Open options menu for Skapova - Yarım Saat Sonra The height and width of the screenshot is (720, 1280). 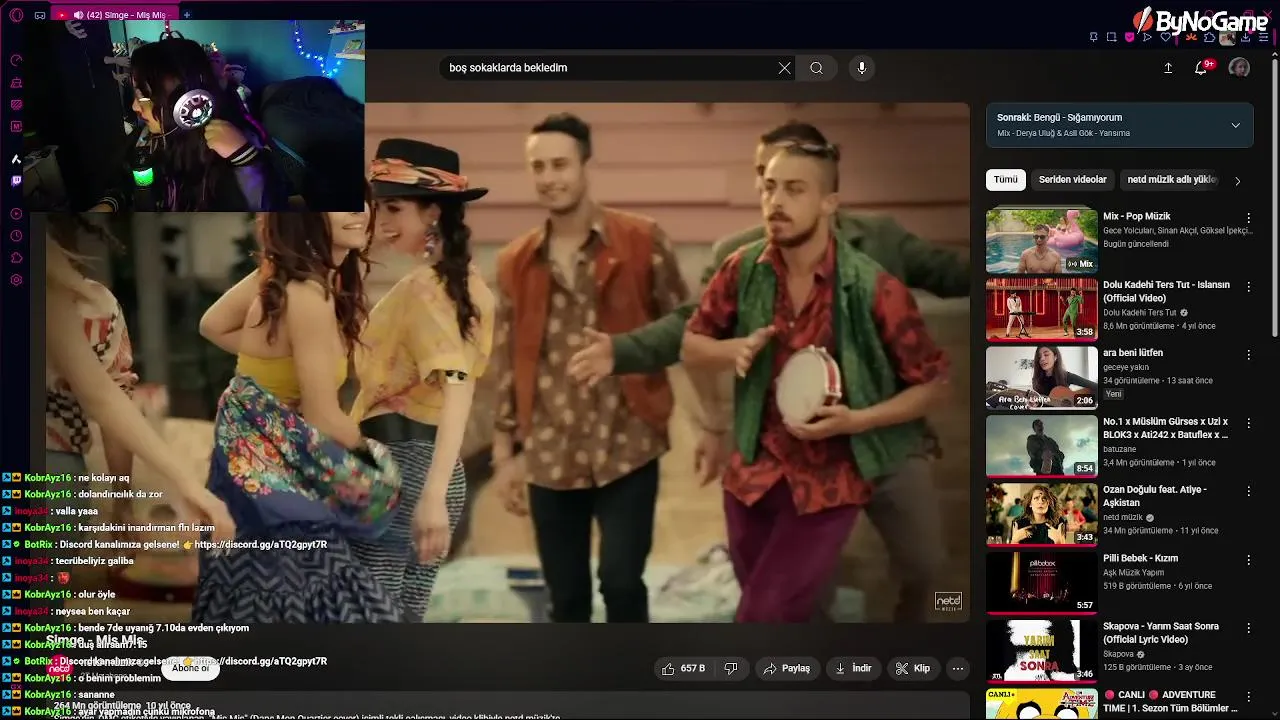1249,628
